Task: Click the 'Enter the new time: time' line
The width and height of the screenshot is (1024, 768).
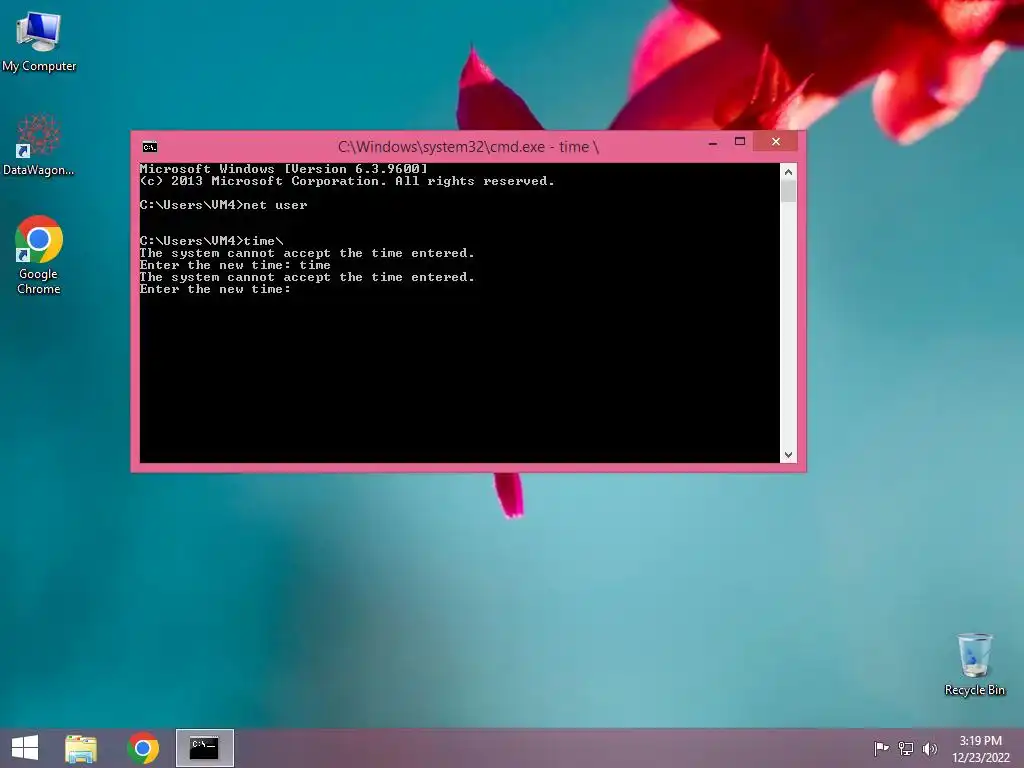Action: tap(235, 265)
